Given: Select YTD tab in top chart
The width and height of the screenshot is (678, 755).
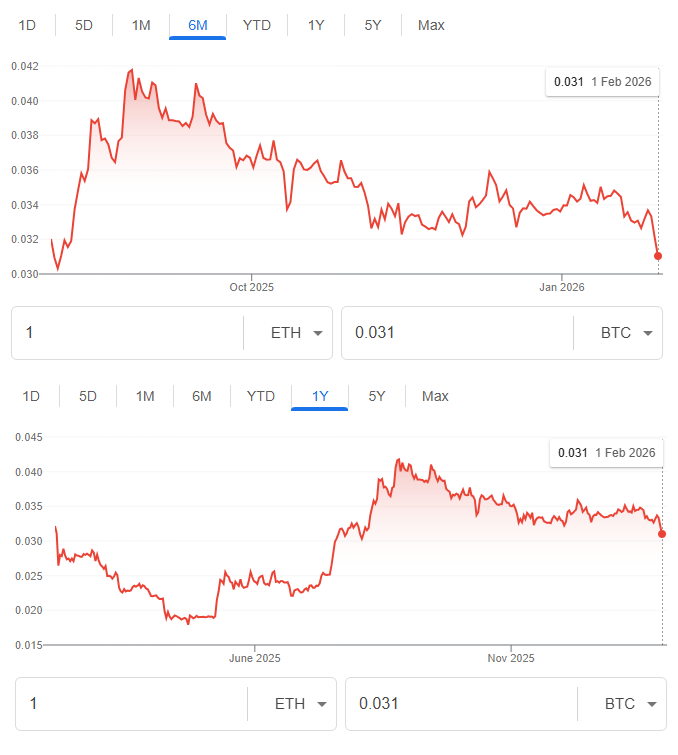Looking at the screenshot, I should pyautogui.click(x=257, y=25).
